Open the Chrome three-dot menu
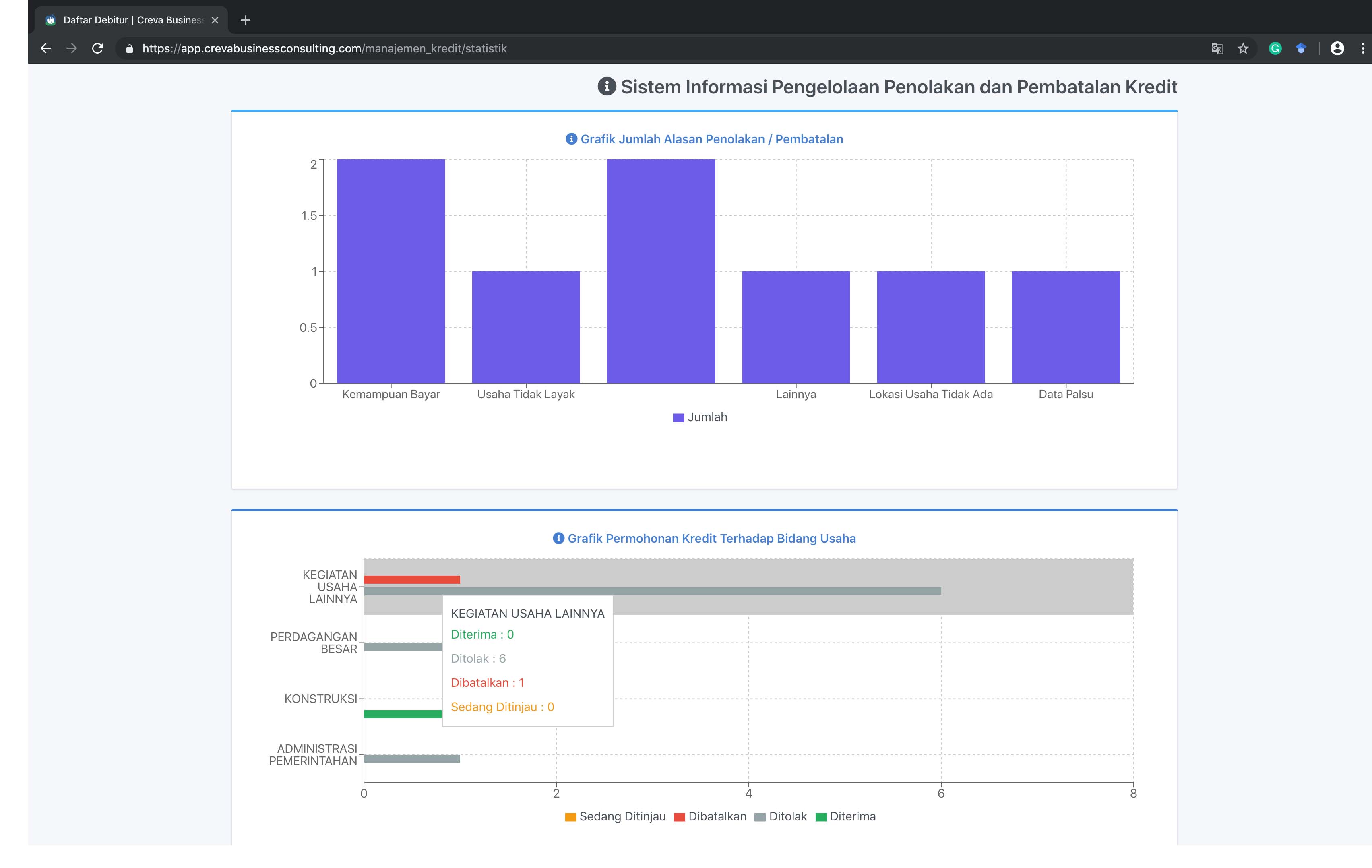 point(1363,48)
